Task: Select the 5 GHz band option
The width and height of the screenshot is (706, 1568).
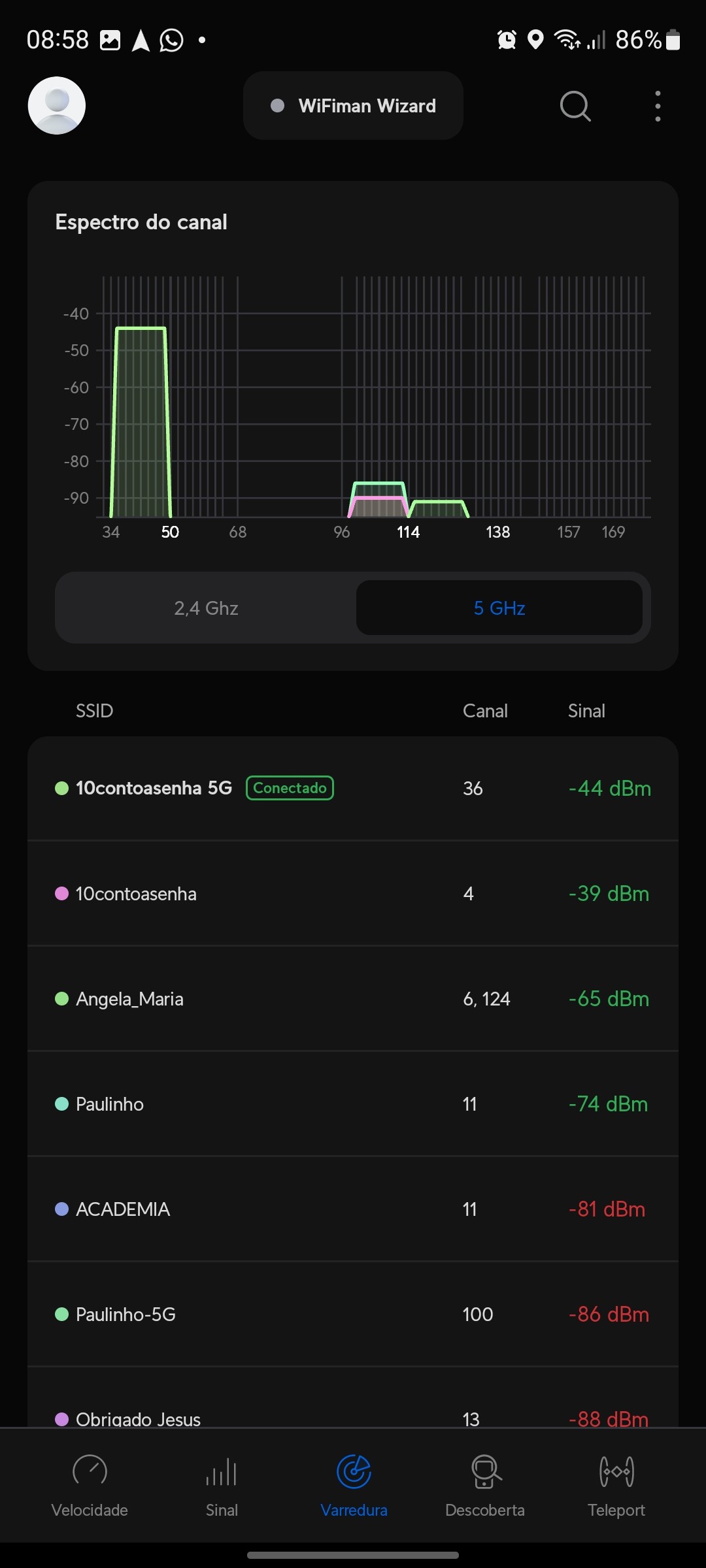Action: (x=499, y=608)
